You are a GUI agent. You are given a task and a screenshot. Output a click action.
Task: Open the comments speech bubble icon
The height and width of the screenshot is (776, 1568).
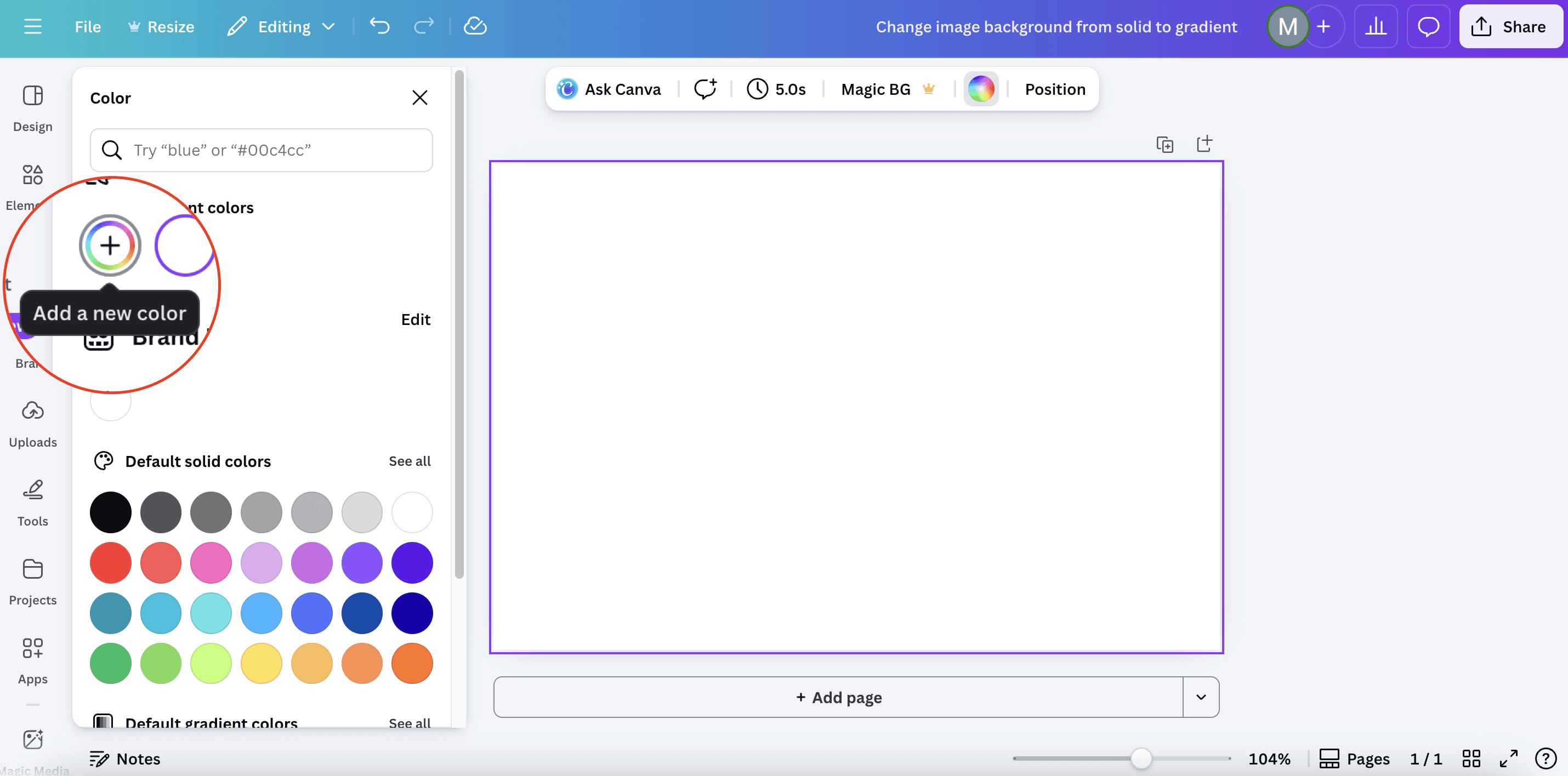(x=1428, y=26)
